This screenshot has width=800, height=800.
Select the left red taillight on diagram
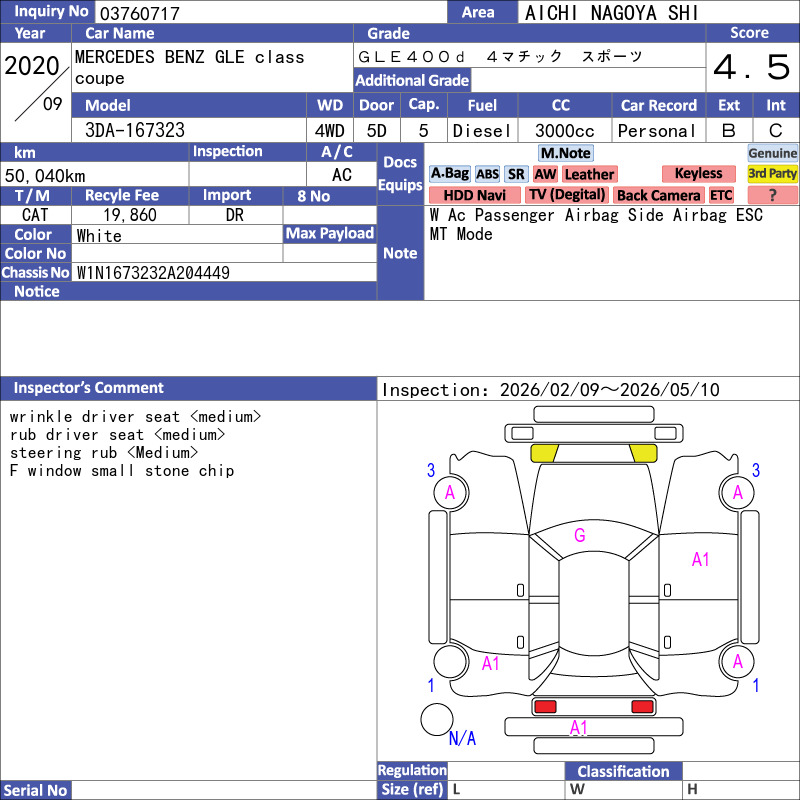pos(545,707)
